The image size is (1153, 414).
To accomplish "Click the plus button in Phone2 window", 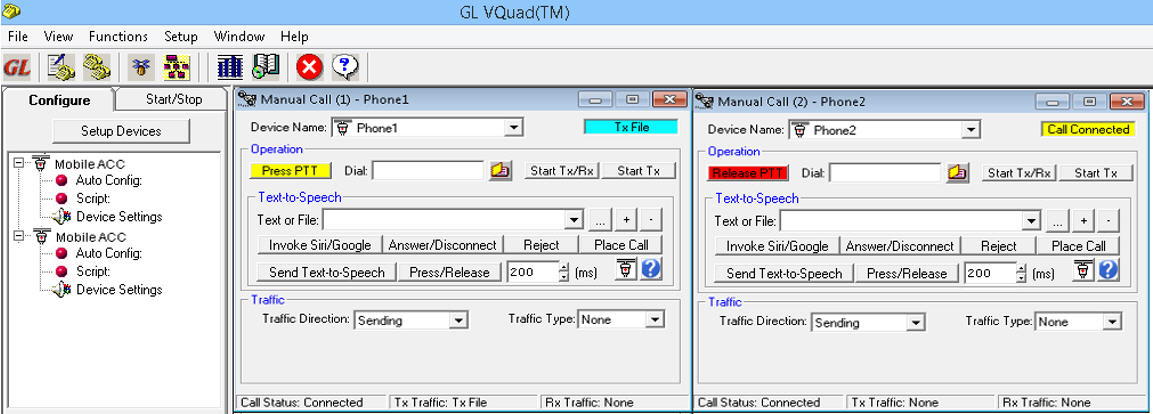I will [x=1083, y=221].
